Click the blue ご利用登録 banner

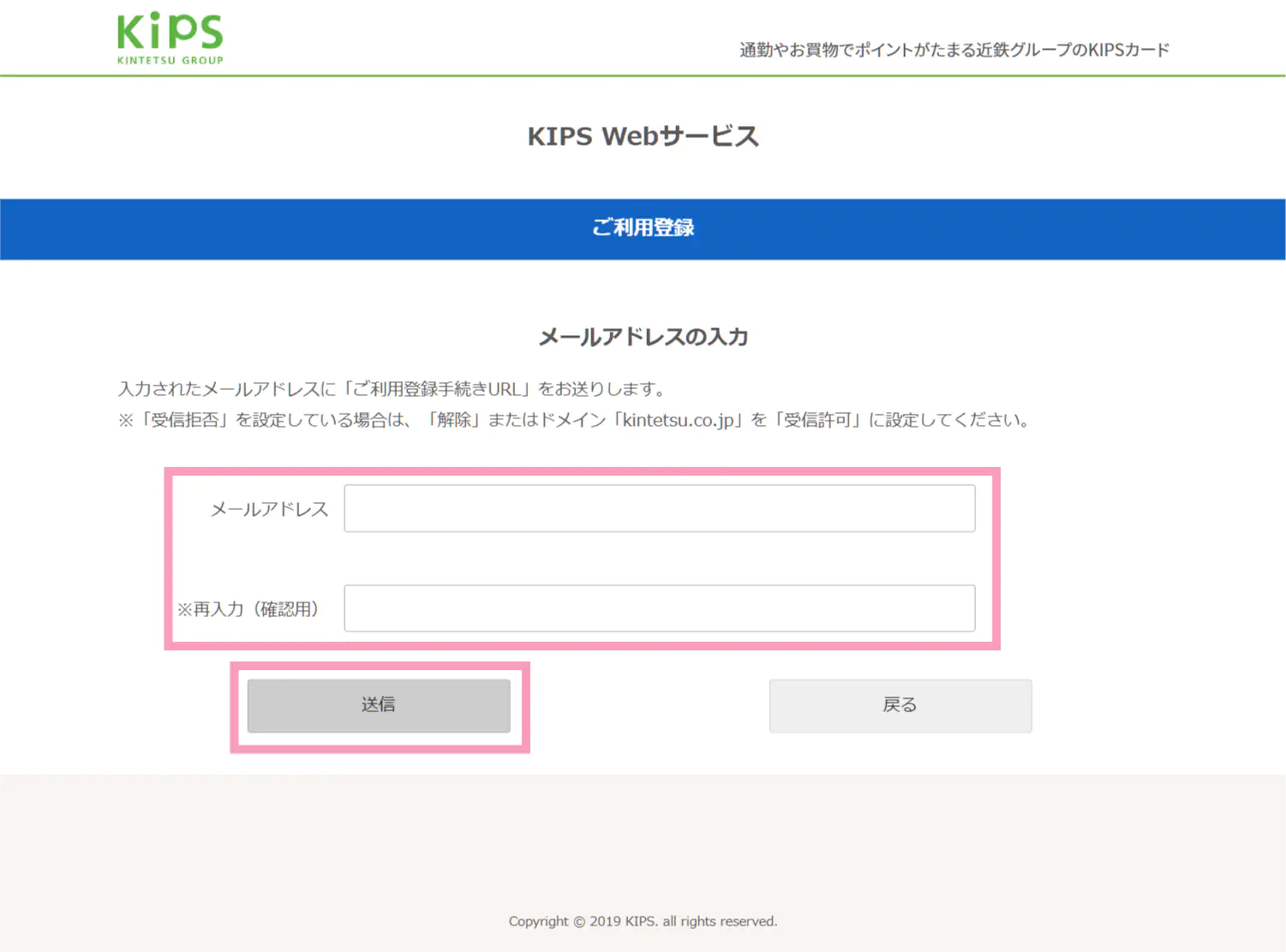[643, 229]
